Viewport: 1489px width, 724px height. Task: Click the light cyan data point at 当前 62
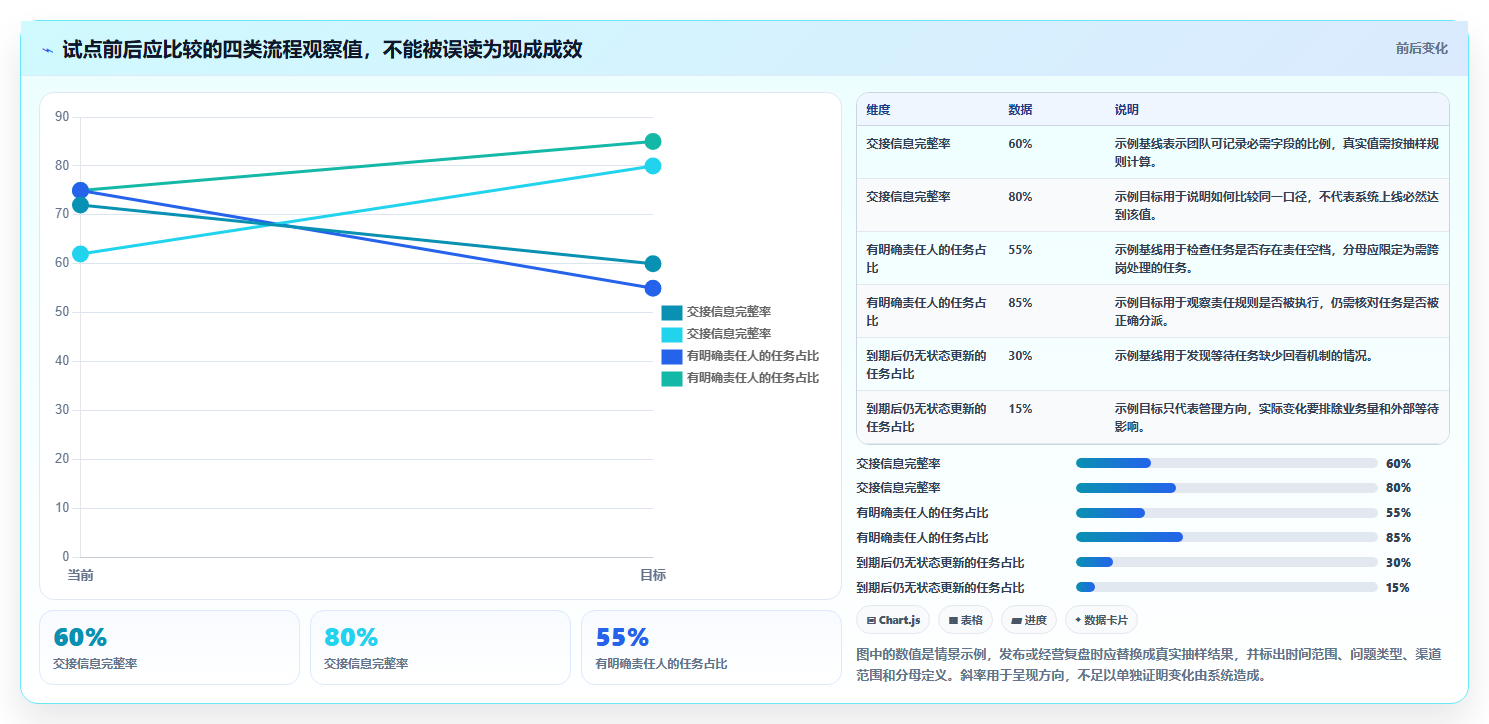80,254
